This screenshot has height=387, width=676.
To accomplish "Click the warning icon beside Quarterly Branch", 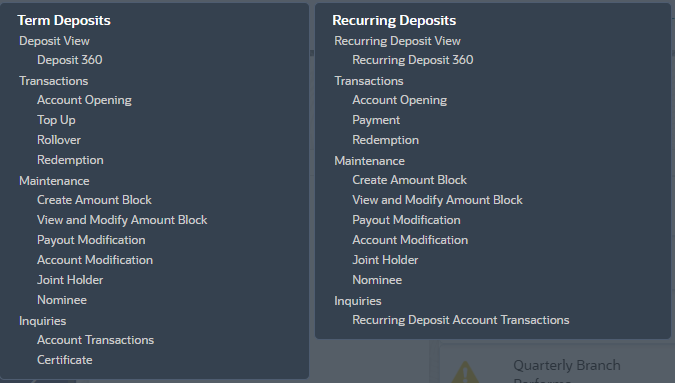I will 465,372.
